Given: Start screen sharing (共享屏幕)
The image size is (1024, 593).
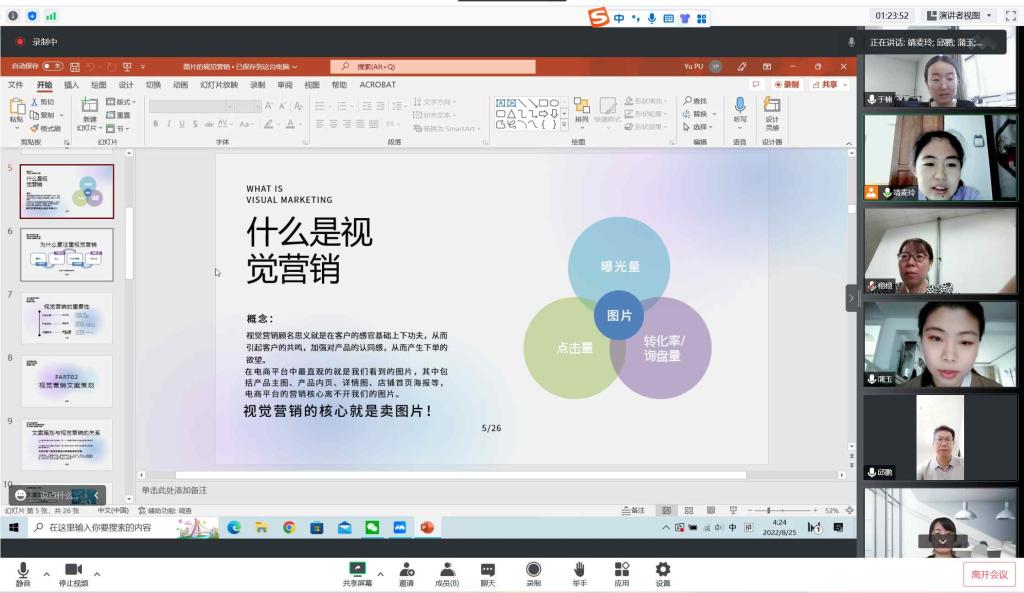Looking at the screenshot, I should [357, 573].
